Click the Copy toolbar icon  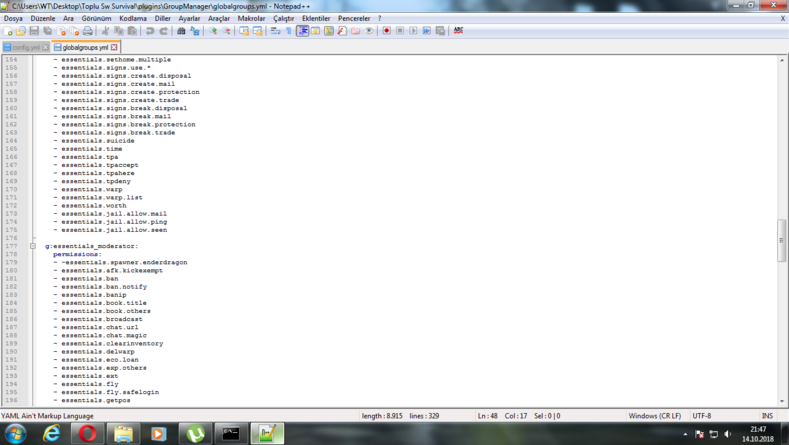119,31
